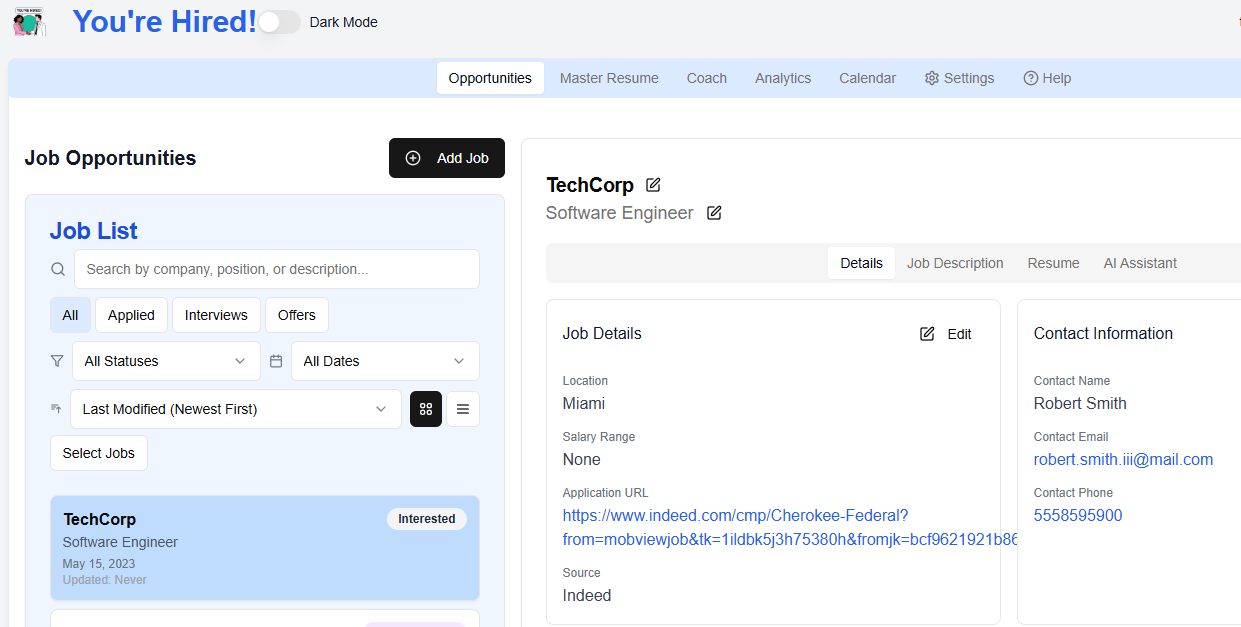
Task: Click the job search input field
Action: [277, 269]
